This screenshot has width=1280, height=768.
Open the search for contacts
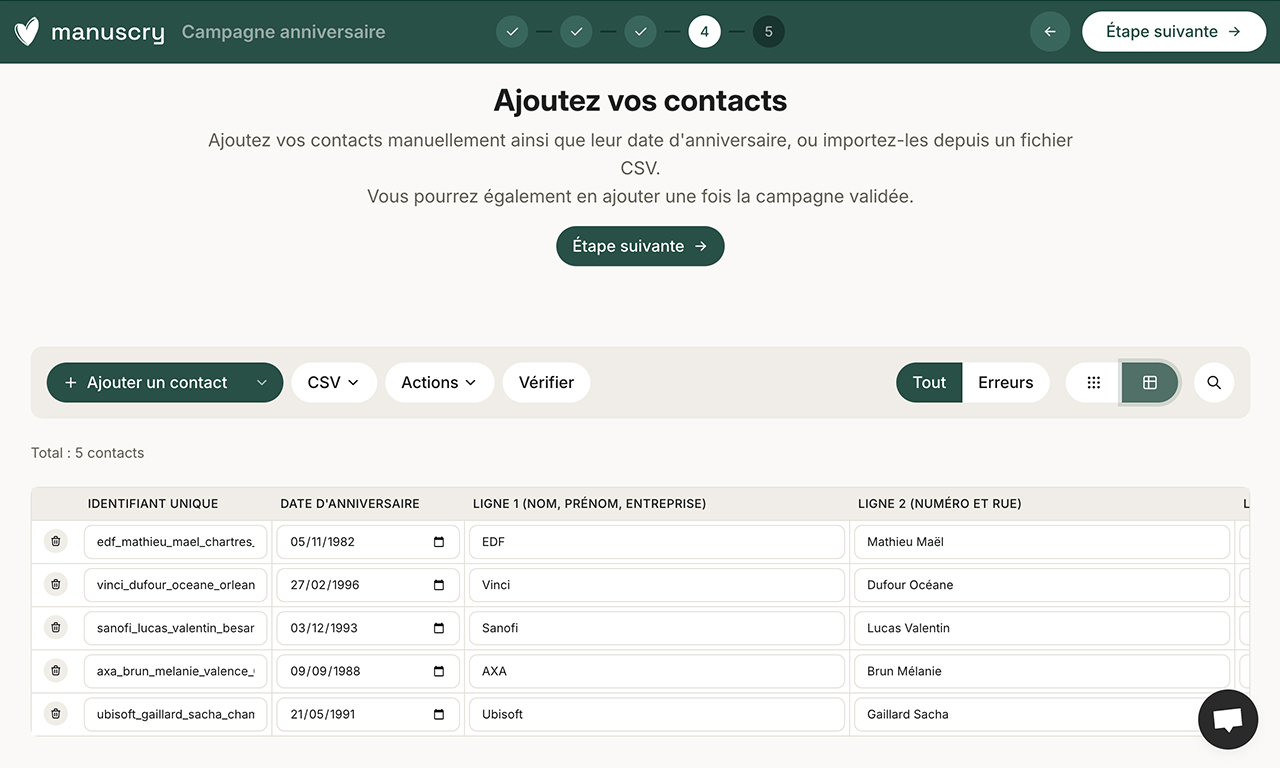[x=1214, y=382]
